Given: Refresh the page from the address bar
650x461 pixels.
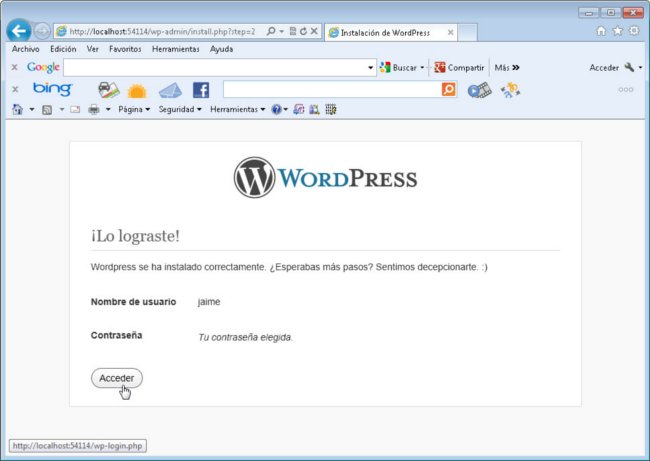Looking at the screenshot, I should tap(303, 31).
